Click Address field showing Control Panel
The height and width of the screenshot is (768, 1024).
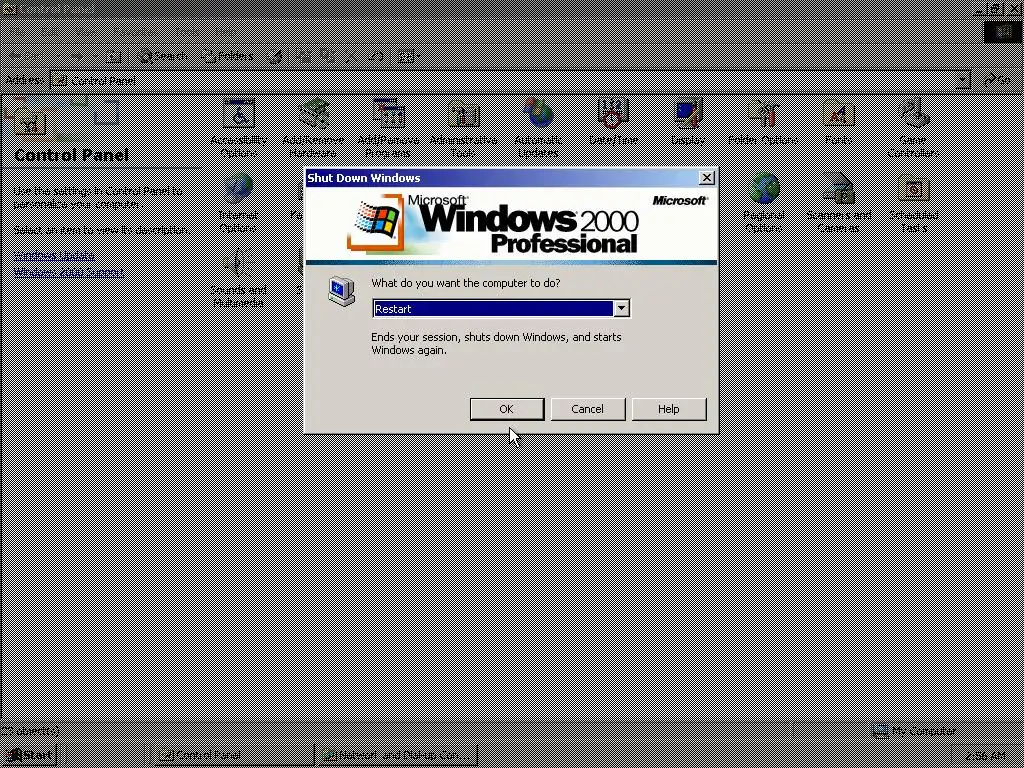tap(509, 80)
